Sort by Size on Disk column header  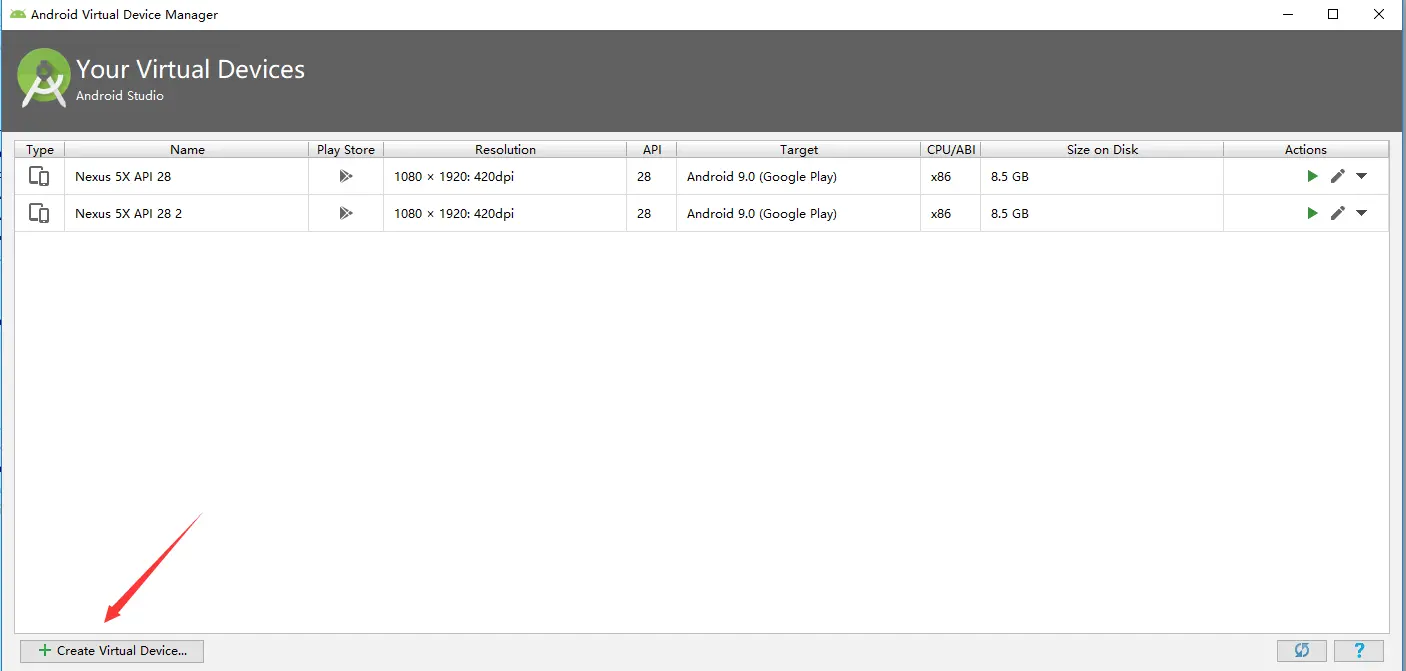(1102, 149)
